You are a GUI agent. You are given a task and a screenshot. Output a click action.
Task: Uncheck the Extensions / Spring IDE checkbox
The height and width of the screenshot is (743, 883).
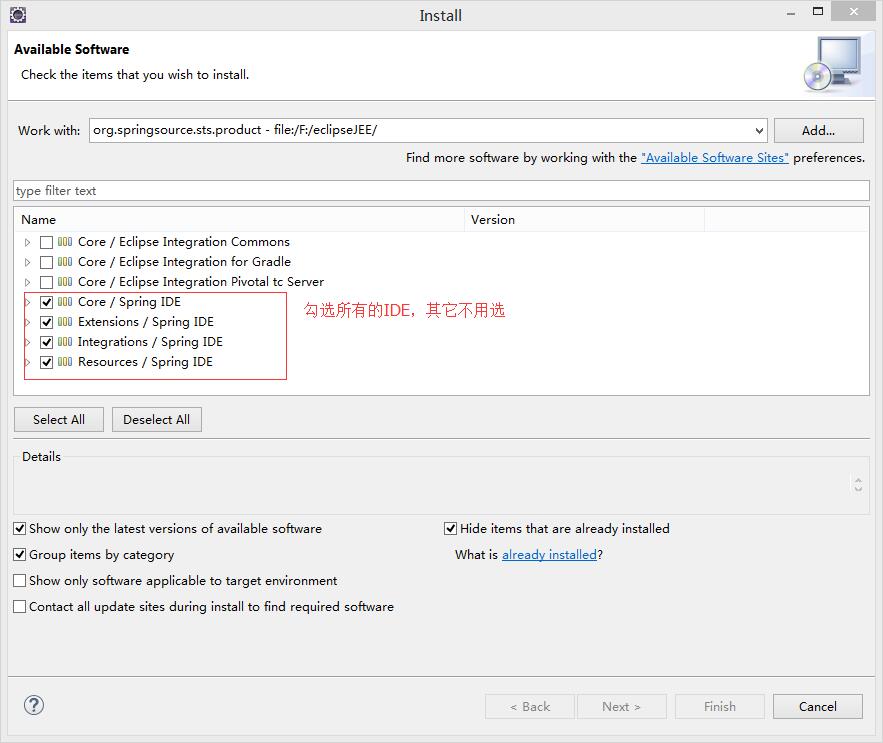[x=47, y=322]
